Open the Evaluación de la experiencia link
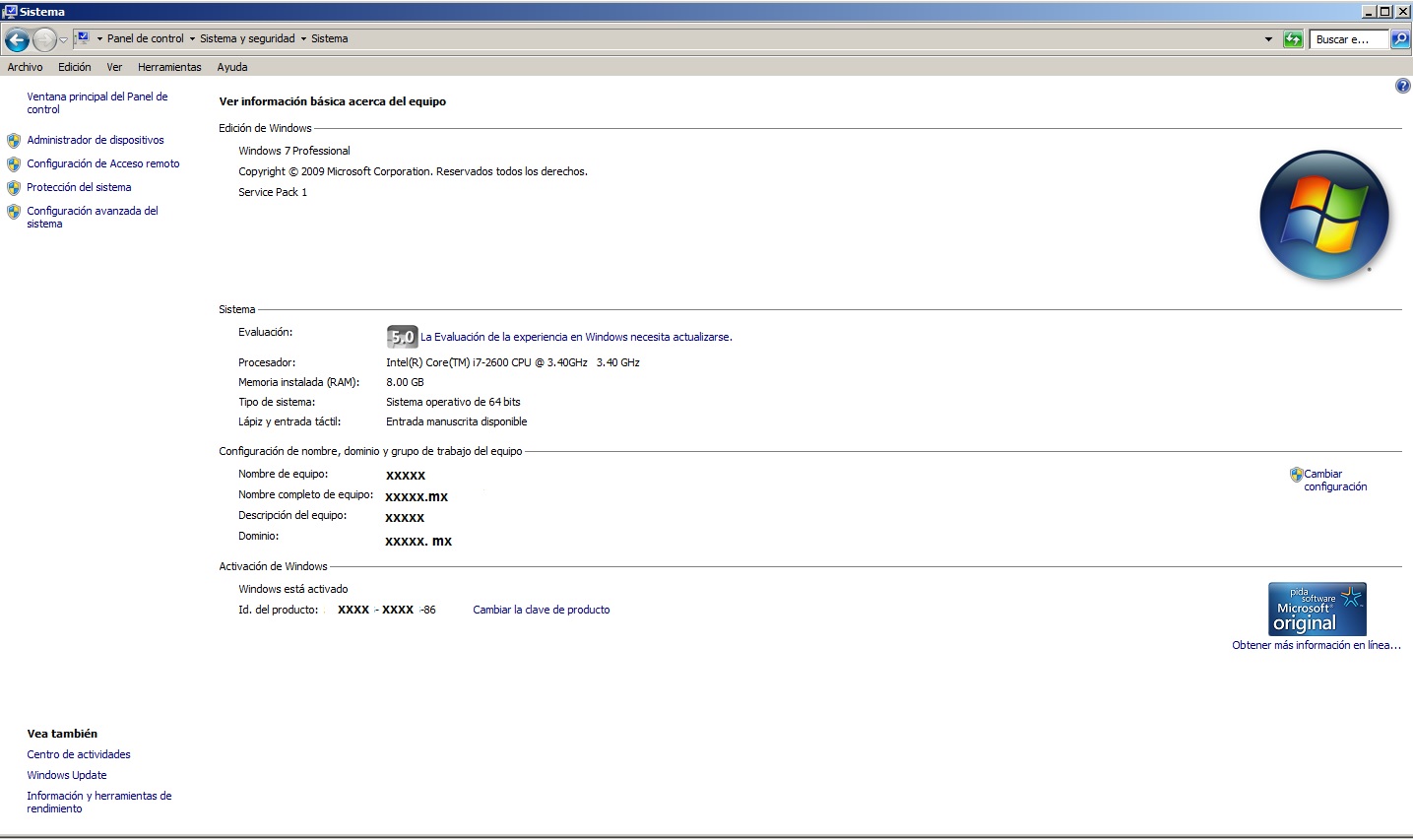Viewport: 1413px width, 840px height. point(576,337)
